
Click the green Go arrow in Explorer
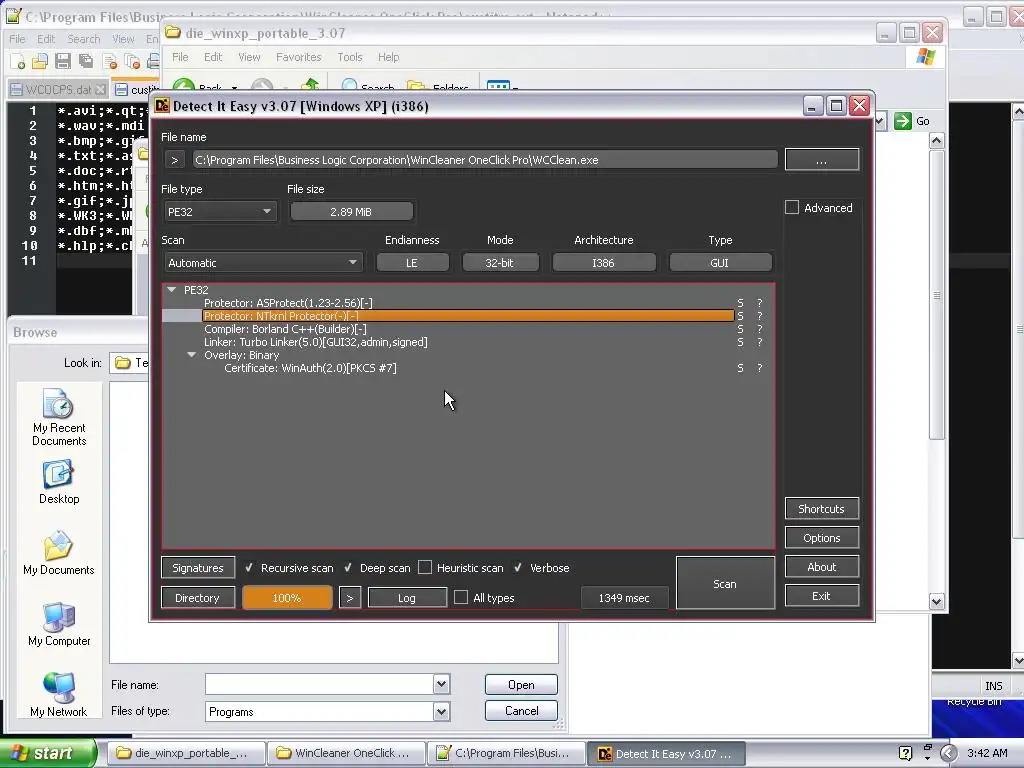(x=903, y=121)
